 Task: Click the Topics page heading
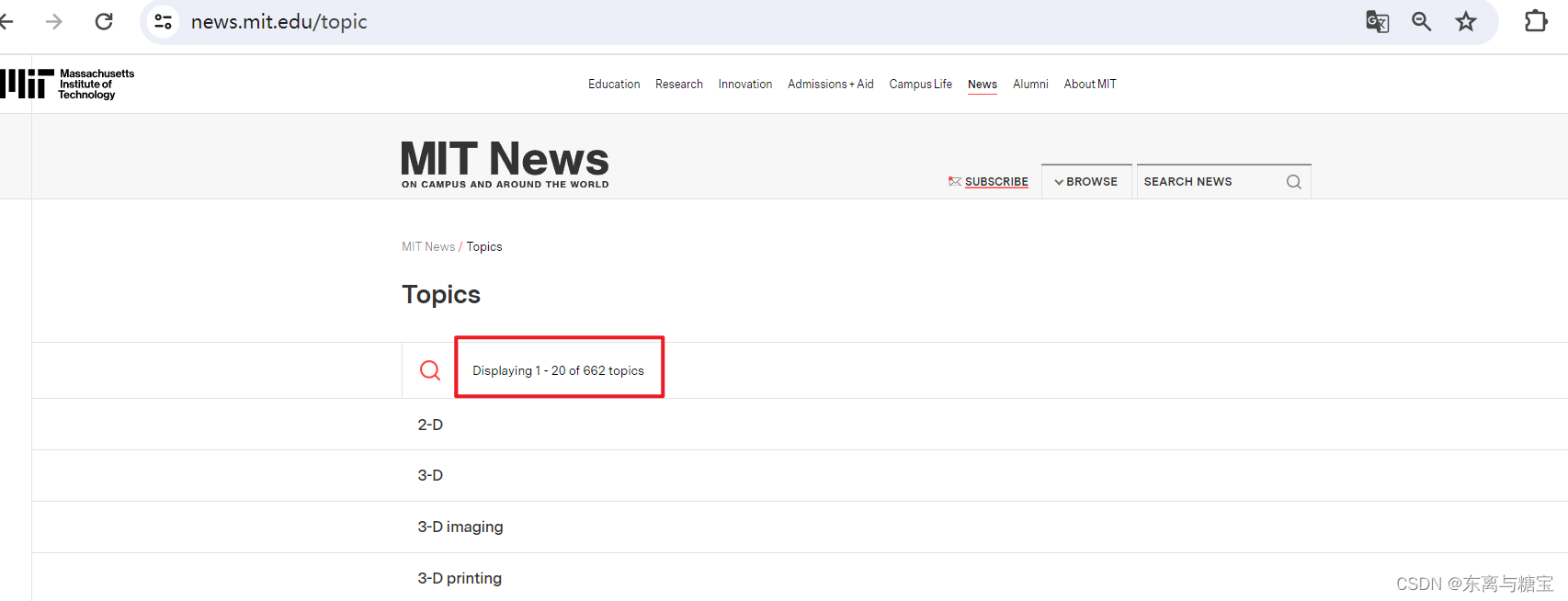click(441, 294)
